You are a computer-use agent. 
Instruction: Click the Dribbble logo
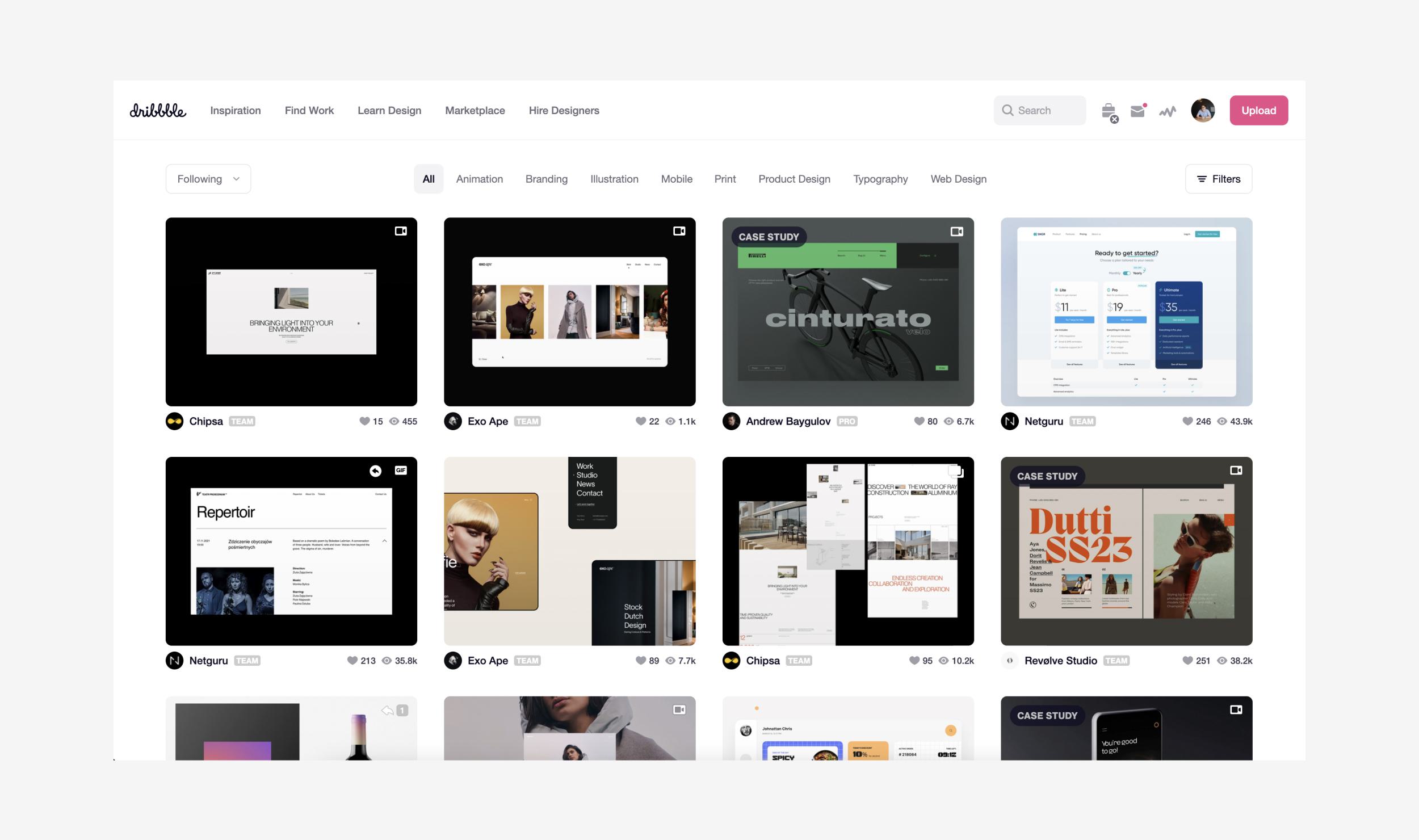(158, 110)
